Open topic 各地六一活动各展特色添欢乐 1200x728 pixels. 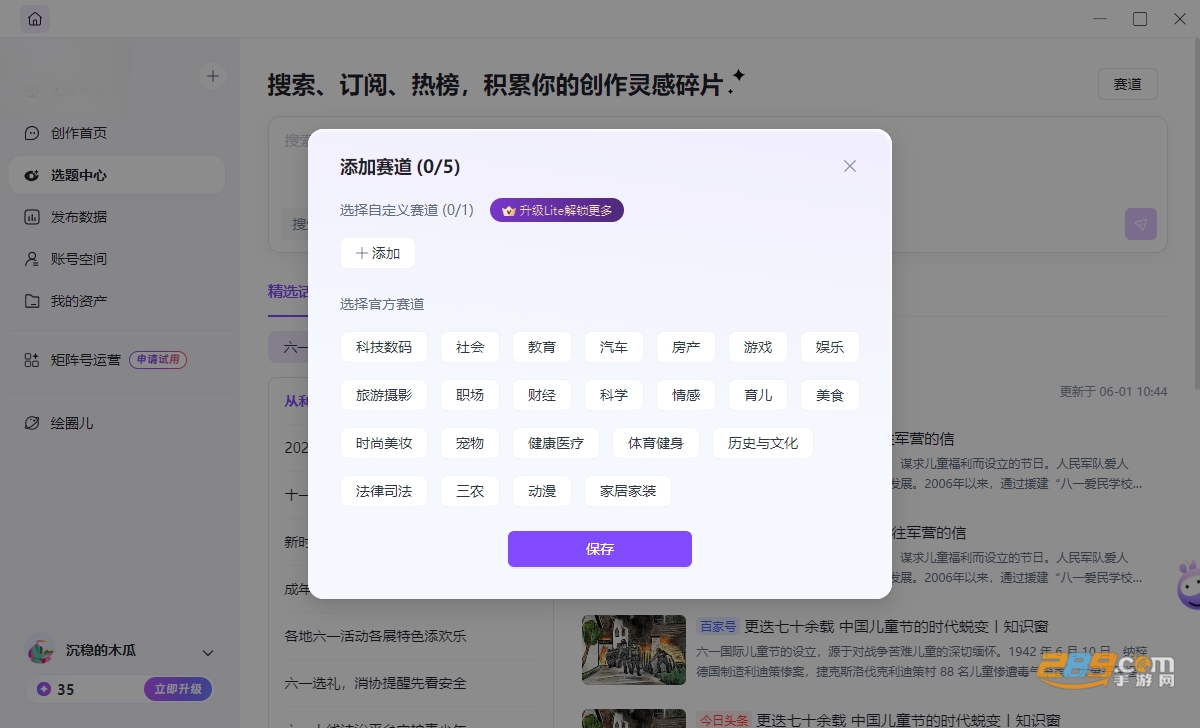coord(375,636)
